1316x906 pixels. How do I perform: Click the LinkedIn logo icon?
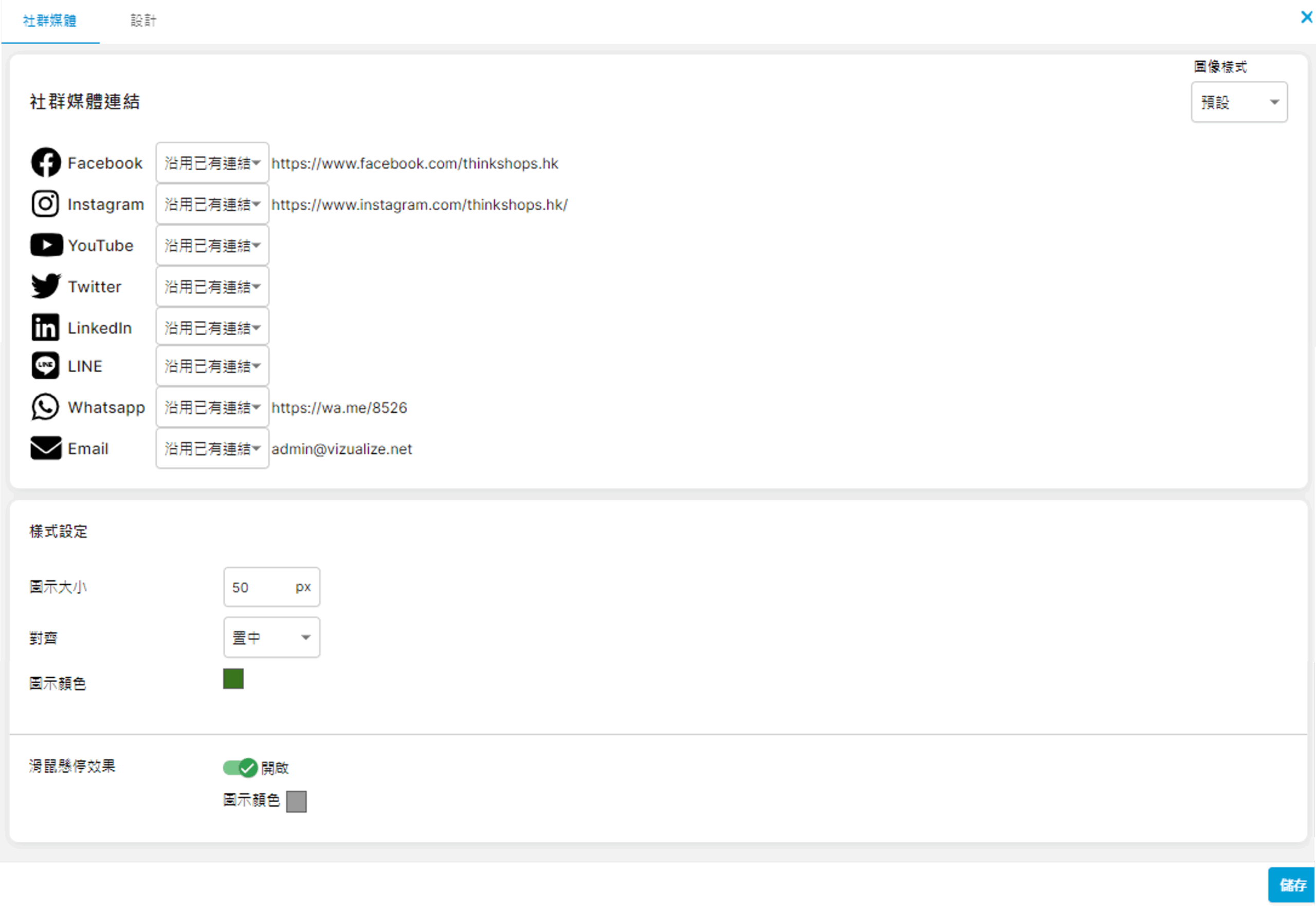tap(45, 328)
